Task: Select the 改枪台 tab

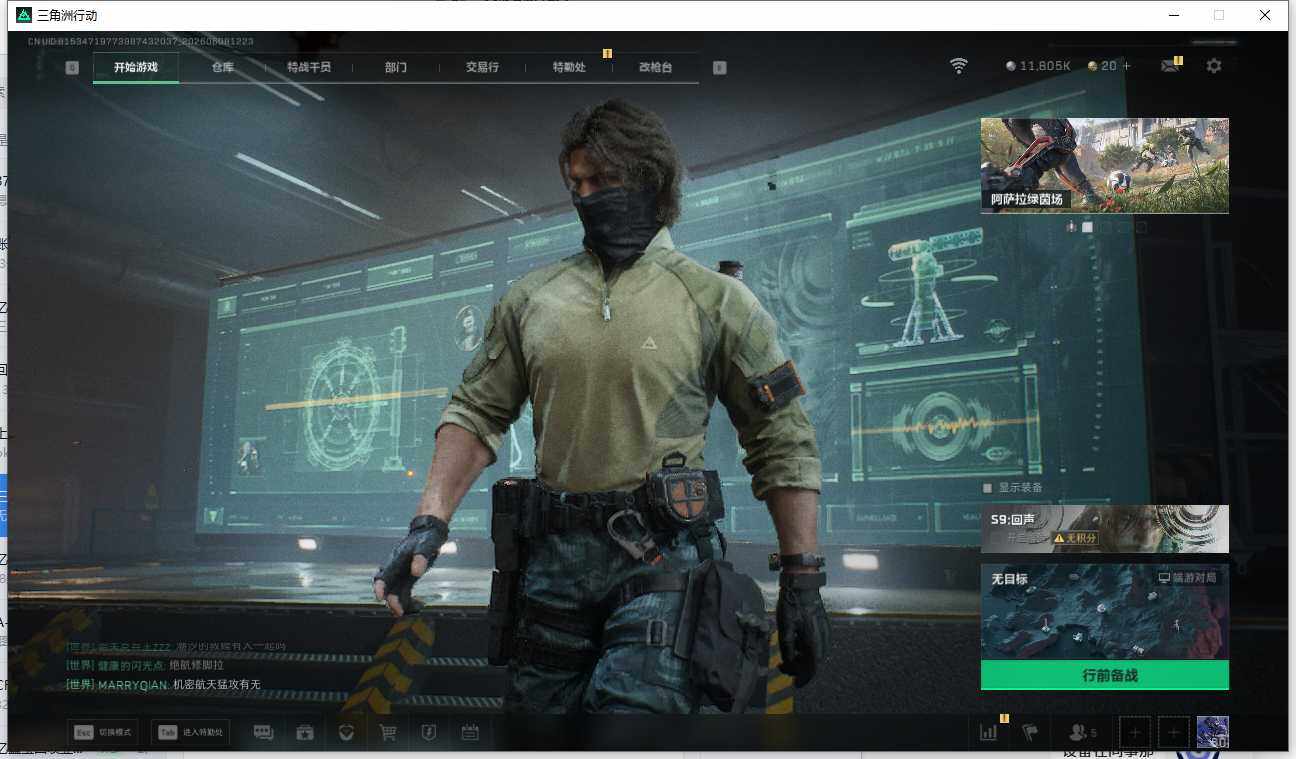Action: [x=655, y=67]
